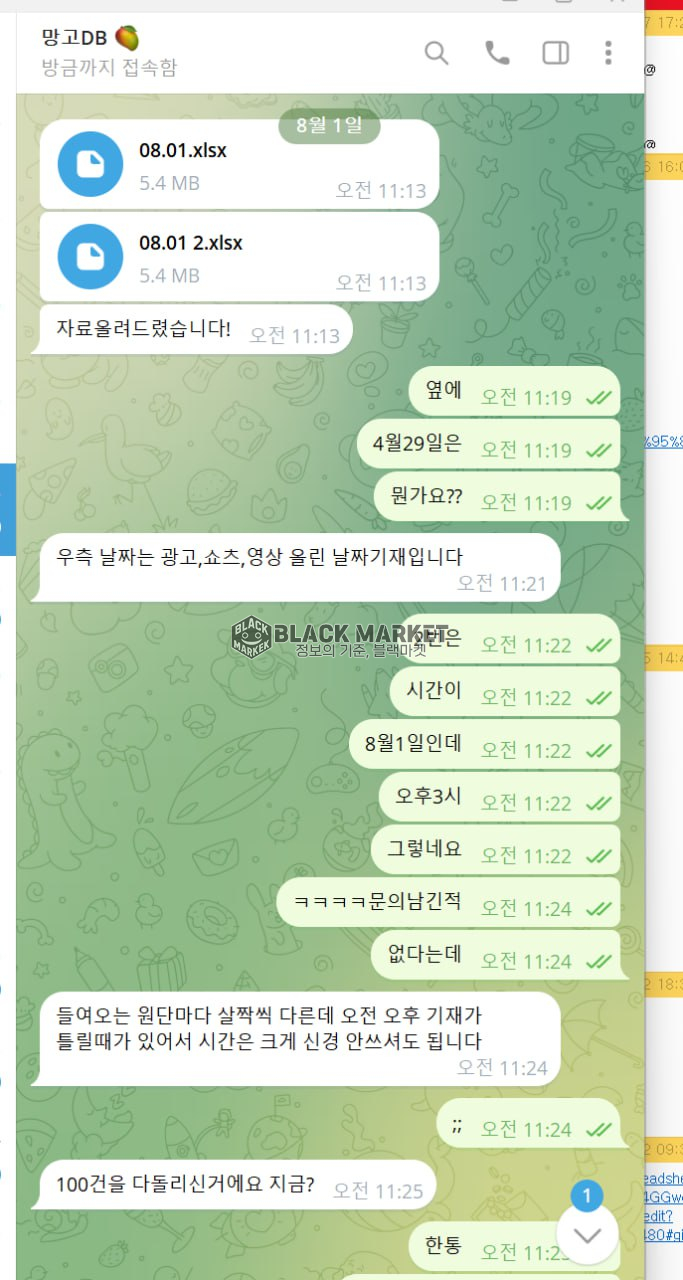Click the 8월 1일 date badge
The height and width of the screenshot is (1280, 683).
coord(329,126)
